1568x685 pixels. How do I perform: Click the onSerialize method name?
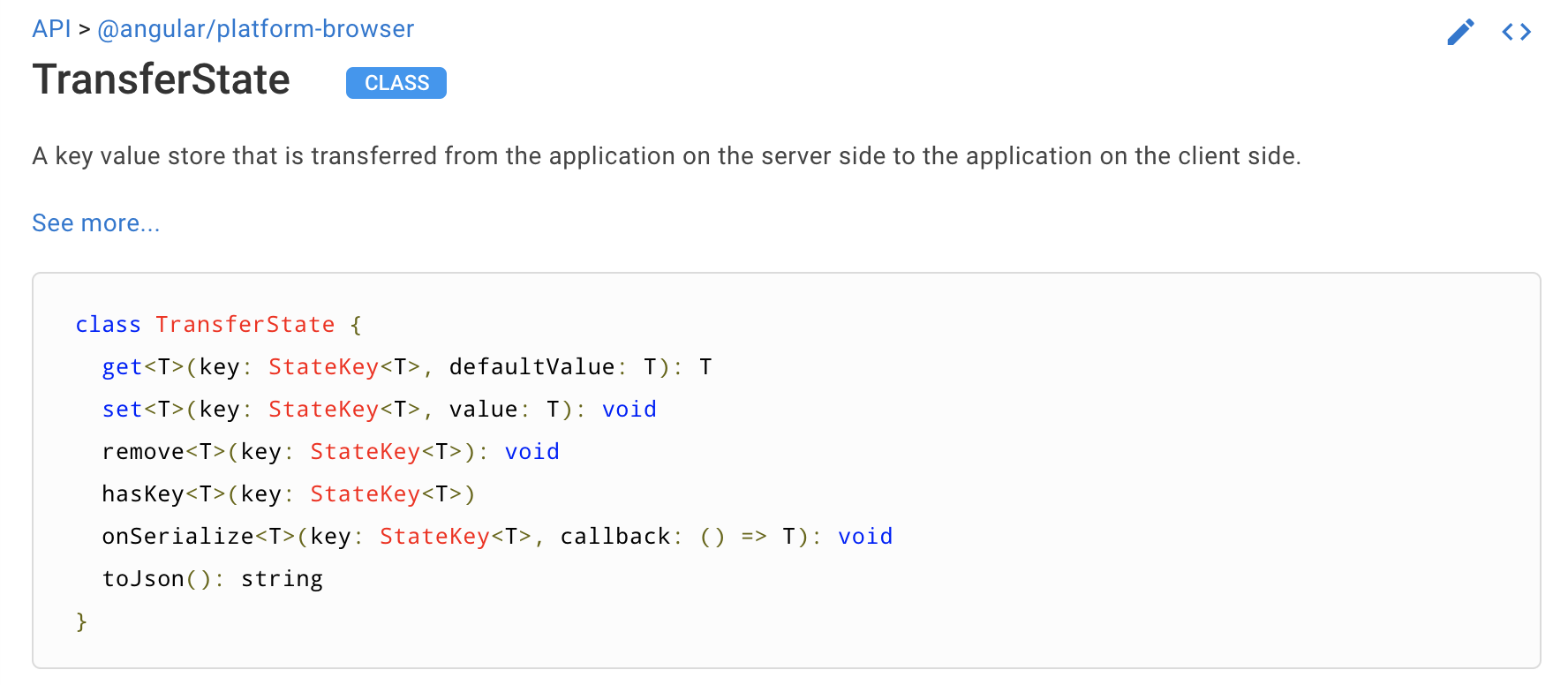coord(178,537)
